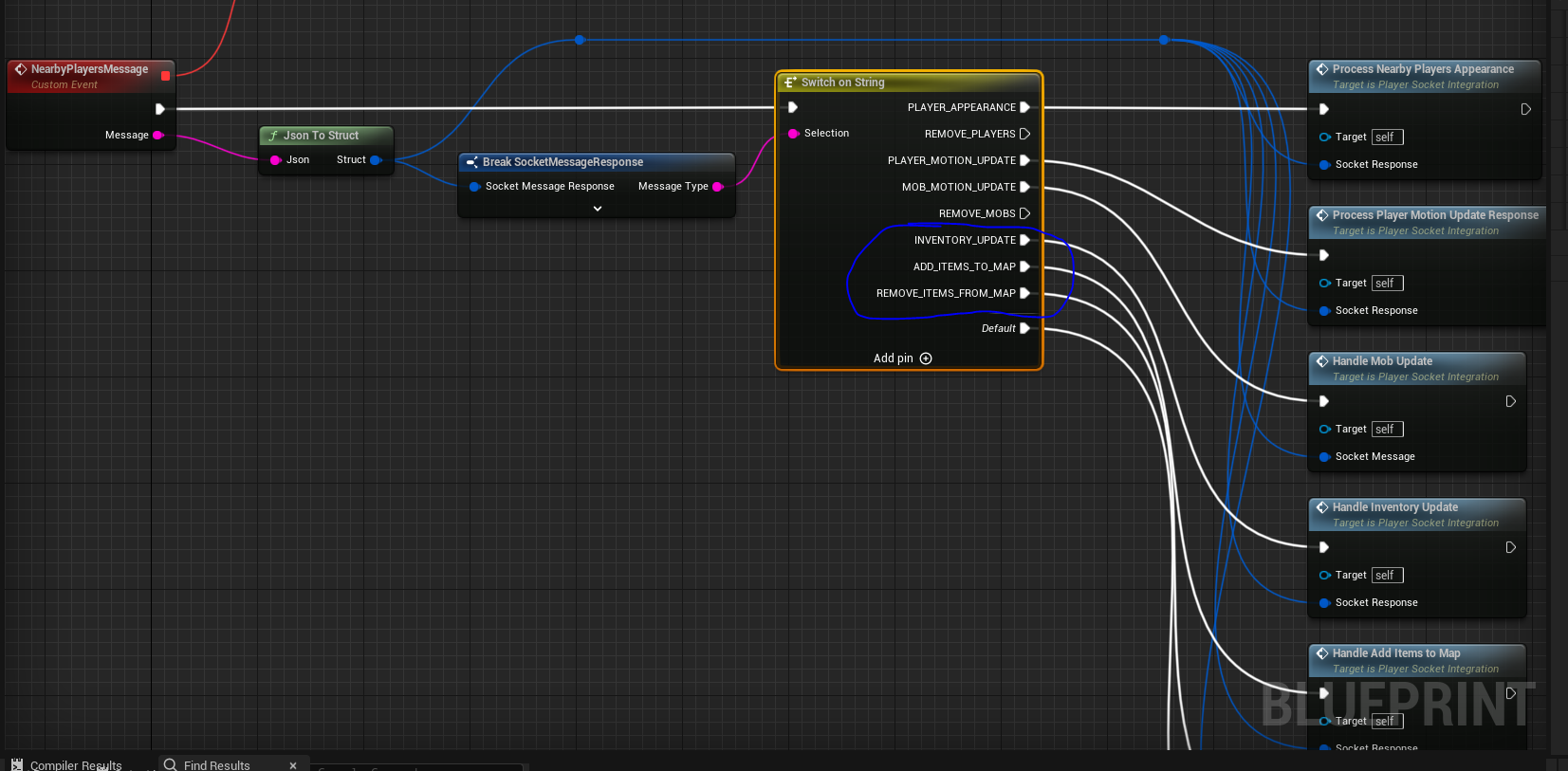Image resolution: width=1568 pixels, height=771 pixels.
Task: Click the INVENTORY_UPDATE exec pin
Action: pos(1024,240)
